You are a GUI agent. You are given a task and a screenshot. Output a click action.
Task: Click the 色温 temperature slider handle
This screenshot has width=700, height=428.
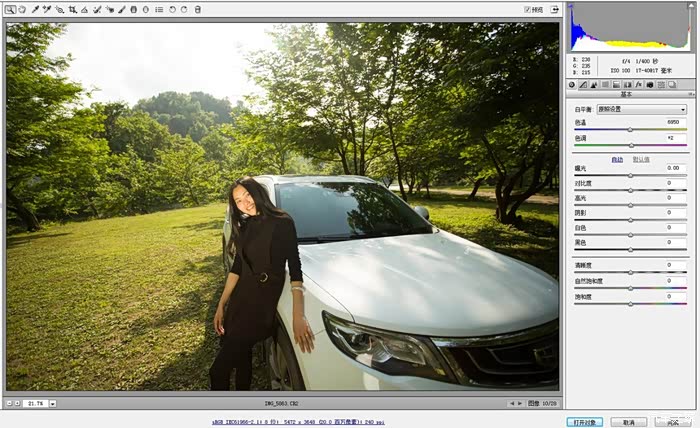pos(630,129)
